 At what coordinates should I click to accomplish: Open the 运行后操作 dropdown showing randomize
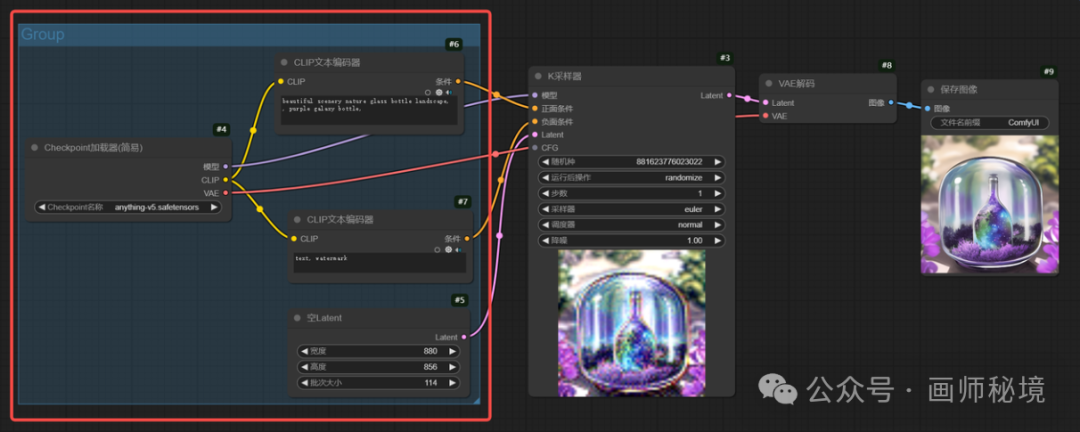tap(632, 177)
